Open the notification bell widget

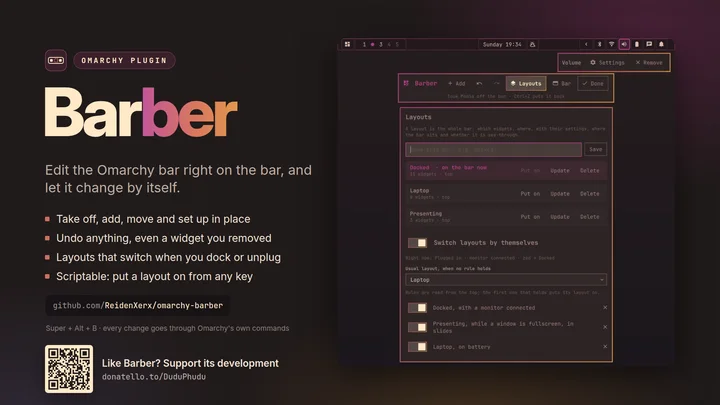point(661,45)
